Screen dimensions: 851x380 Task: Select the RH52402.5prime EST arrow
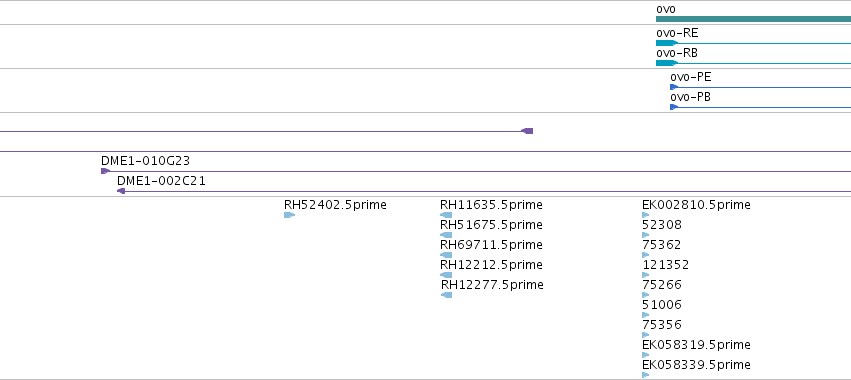[289, 215]
